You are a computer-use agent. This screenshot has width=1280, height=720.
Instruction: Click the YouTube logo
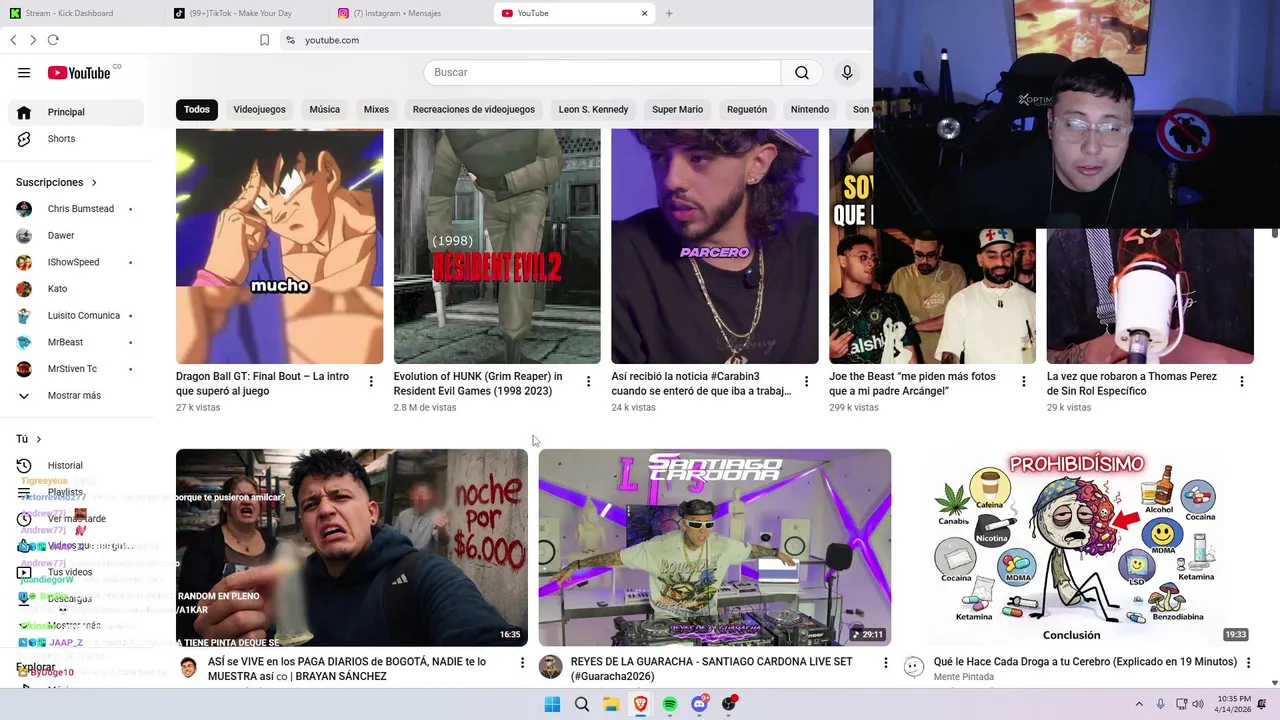pyautogui.click(x=79, y=72)
